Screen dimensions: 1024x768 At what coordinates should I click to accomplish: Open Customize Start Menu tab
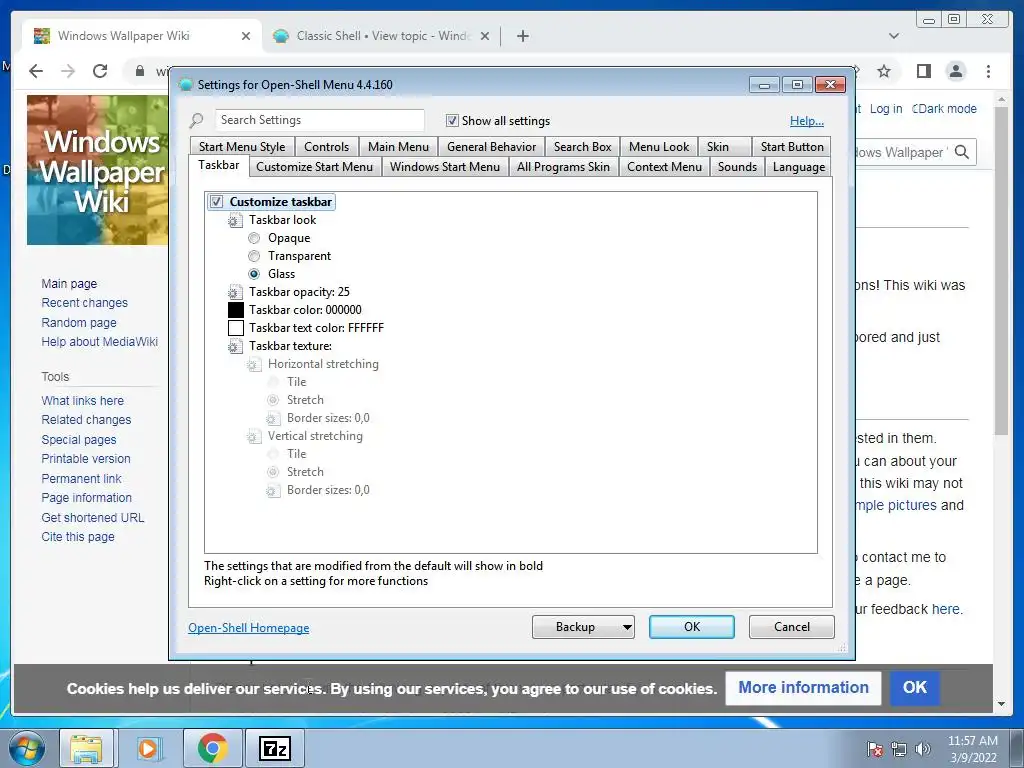(x=315, y=167)
